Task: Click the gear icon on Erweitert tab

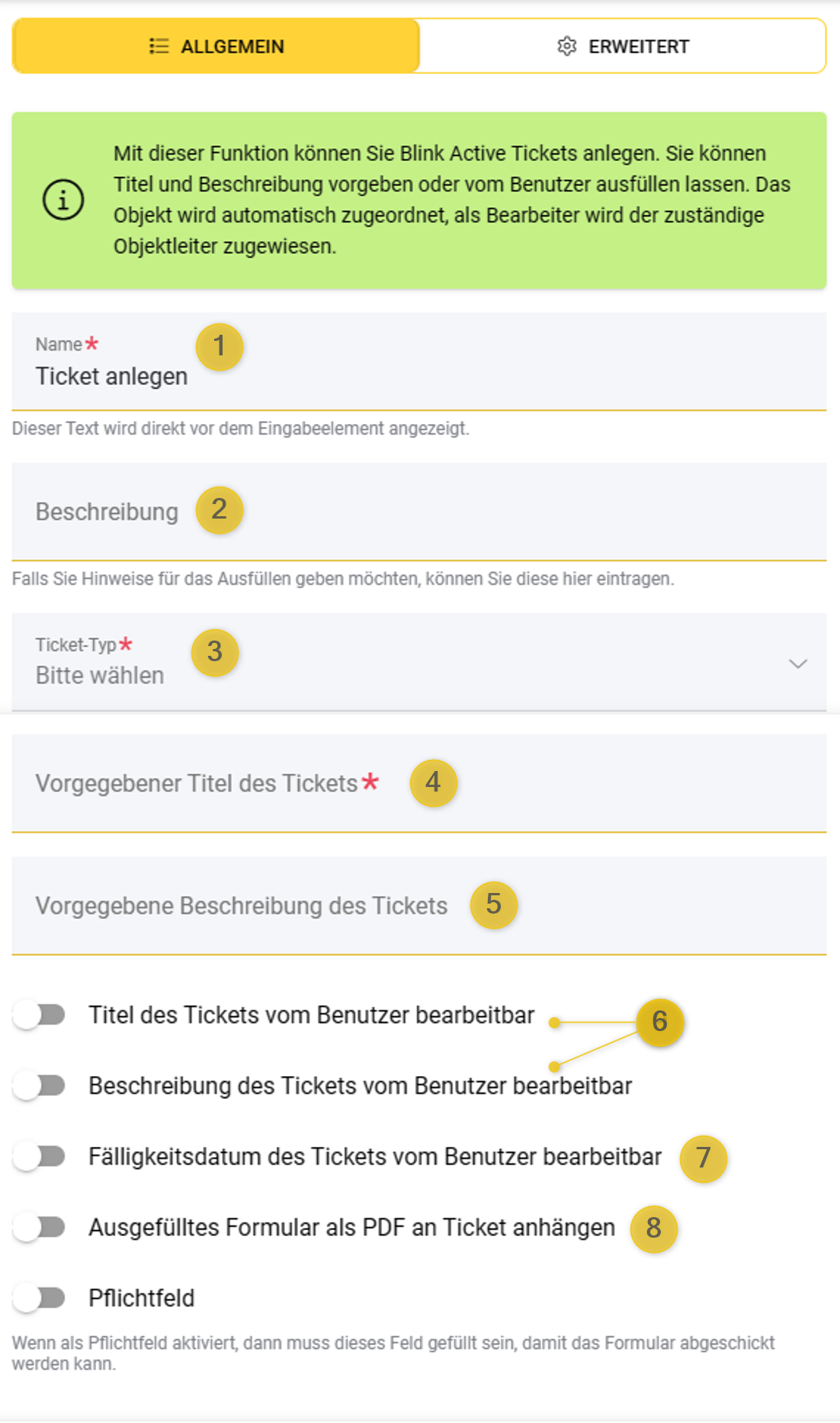Action: coord(567,47)
